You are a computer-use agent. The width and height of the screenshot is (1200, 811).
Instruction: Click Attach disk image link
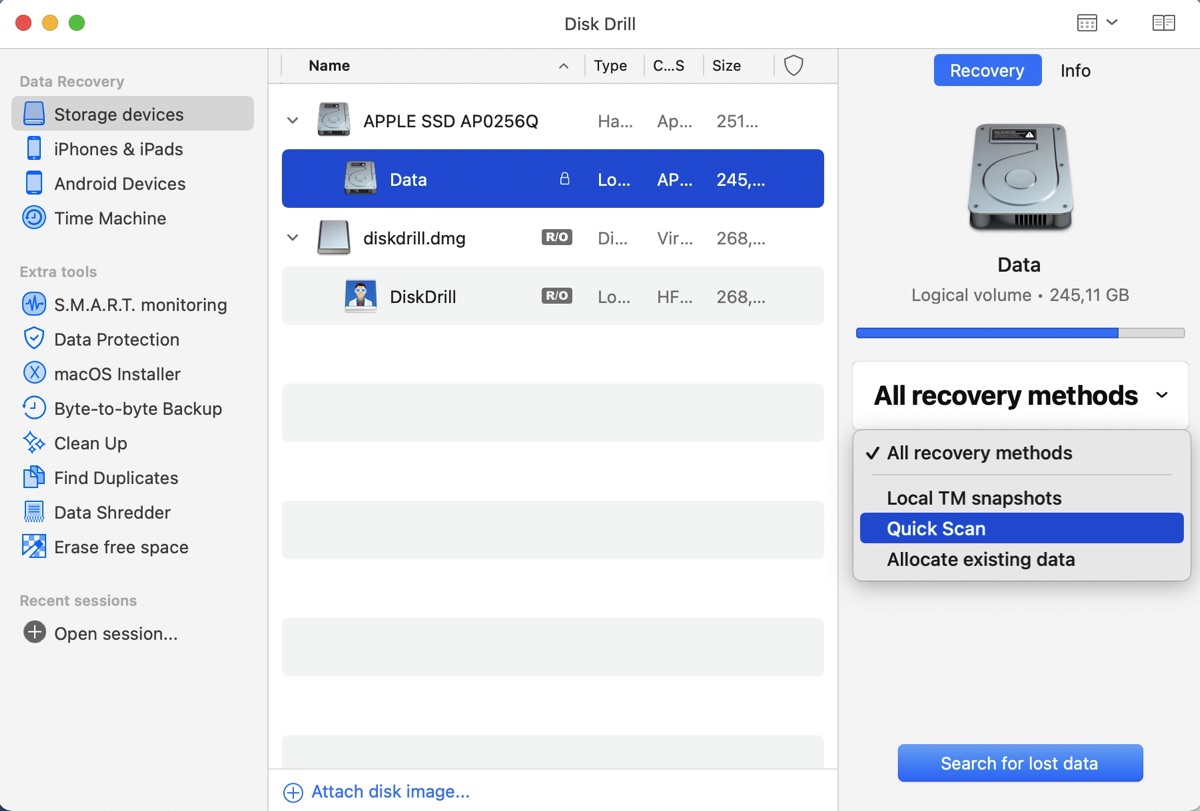[377, 791]
